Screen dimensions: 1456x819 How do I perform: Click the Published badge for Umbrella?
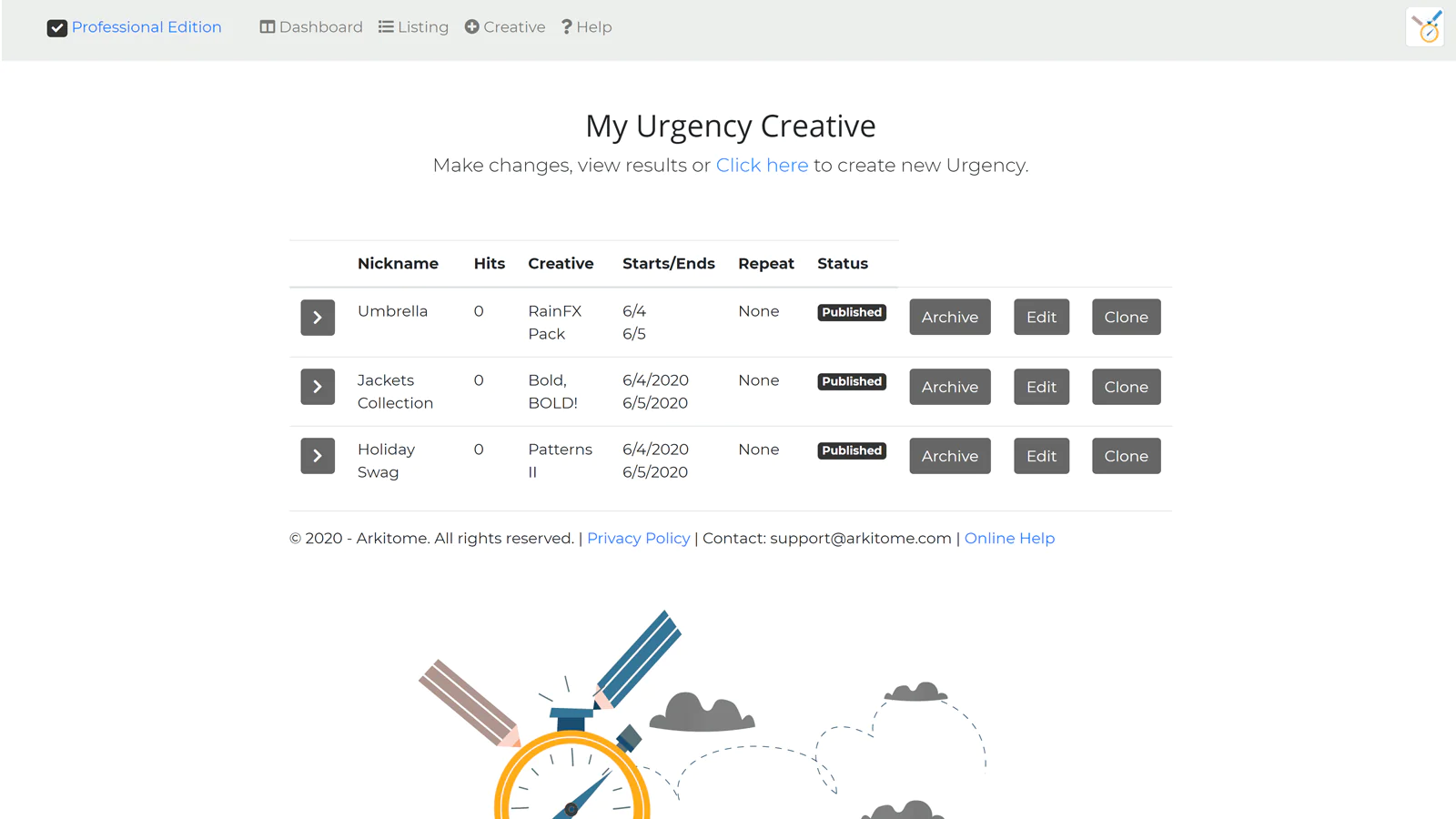852,312
